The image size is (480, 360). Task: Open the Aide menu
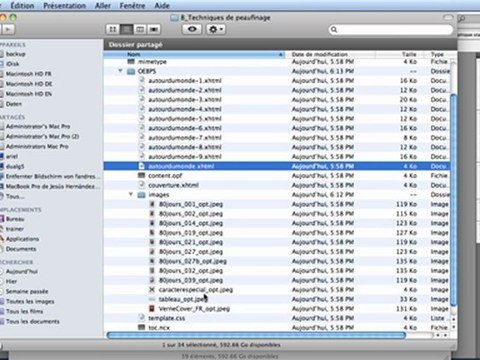tap(162, 5)
